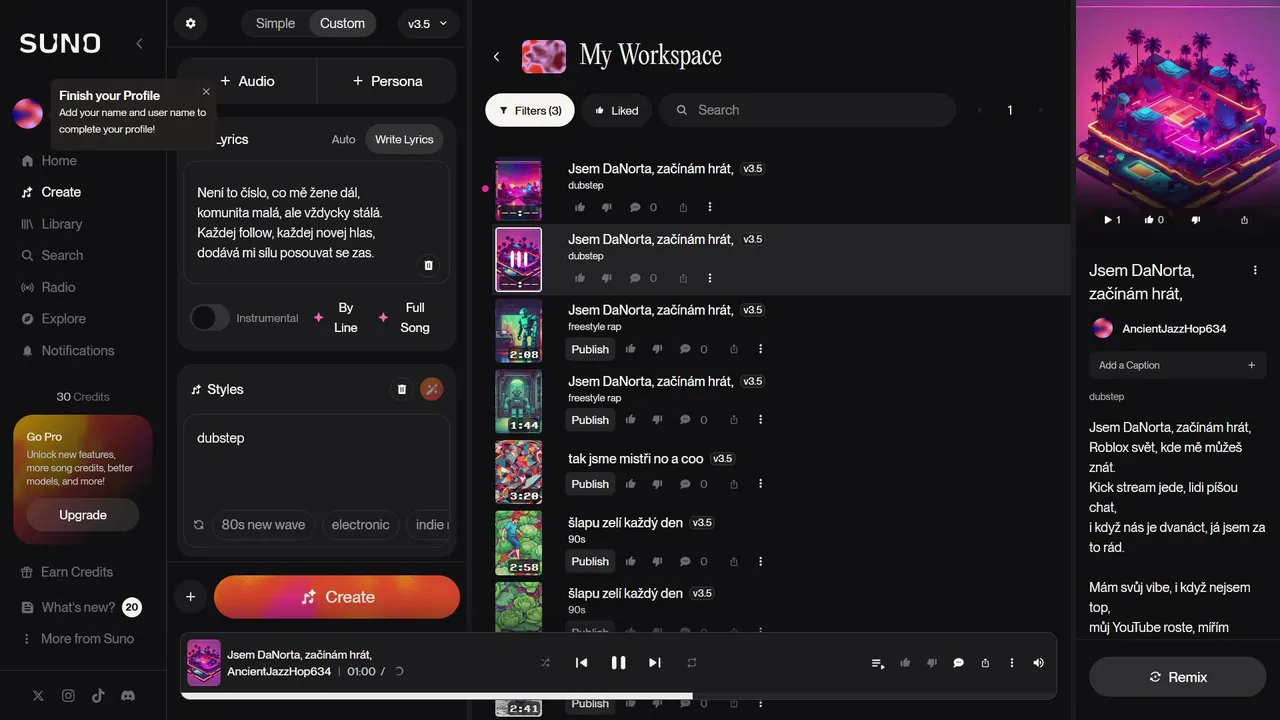This screenshot has height=720, width=1280.
Task: Click the Upgrade button
Action: (x=83, y=515)
